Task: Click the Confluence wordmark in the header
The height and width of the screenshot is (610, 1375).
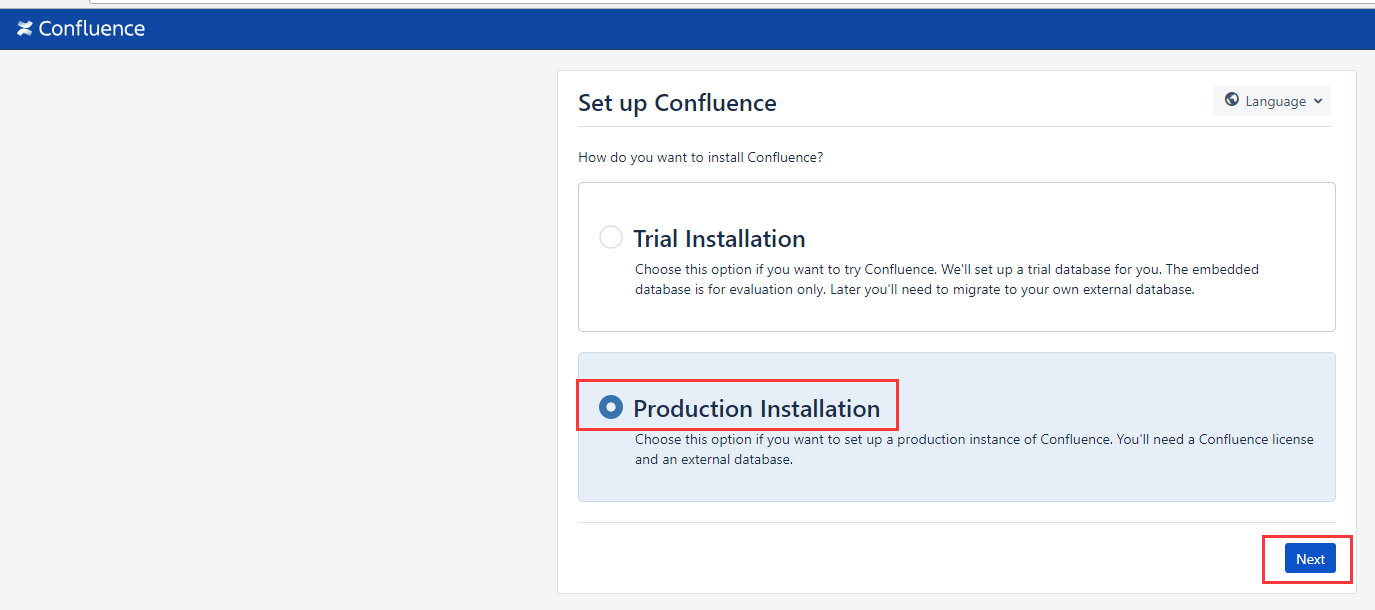Action: 92,29
